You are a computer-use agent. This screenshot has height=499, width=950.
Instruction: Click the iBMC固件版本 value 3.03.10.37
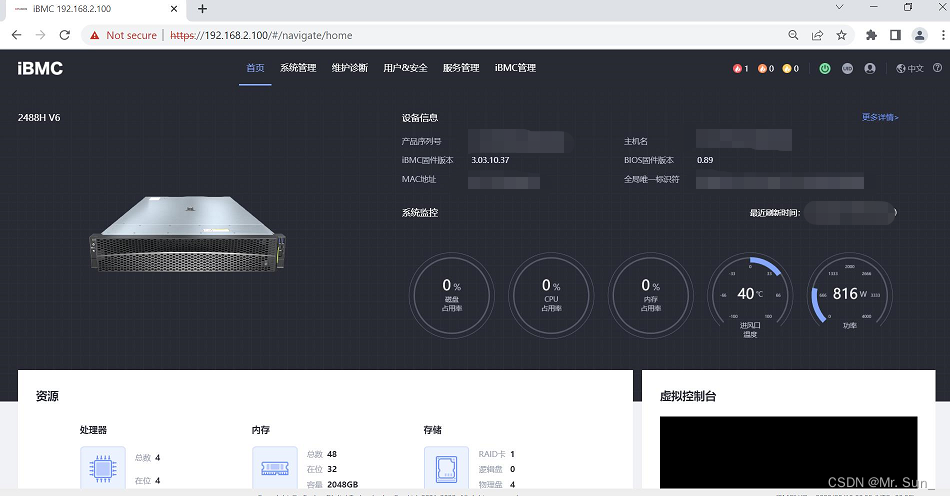tap(490, 160)
